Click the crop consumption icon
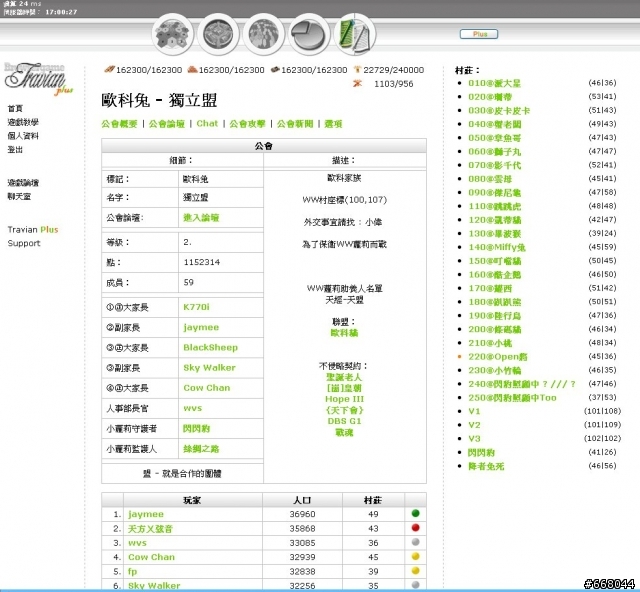Image resolution: width=640 pixels, height=592 pixels. (x=358, y=83)
